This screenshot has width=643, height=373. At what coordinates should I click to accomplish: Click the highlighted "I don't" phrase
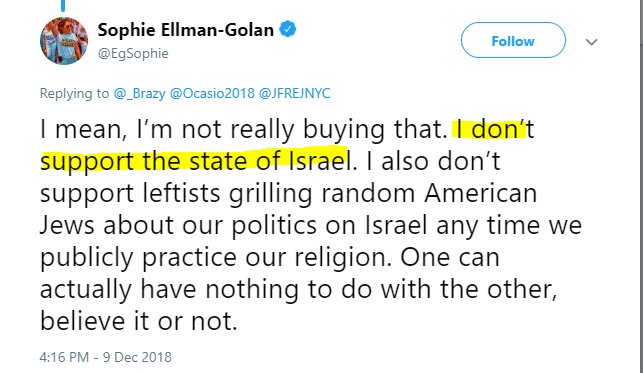point(493,129)
